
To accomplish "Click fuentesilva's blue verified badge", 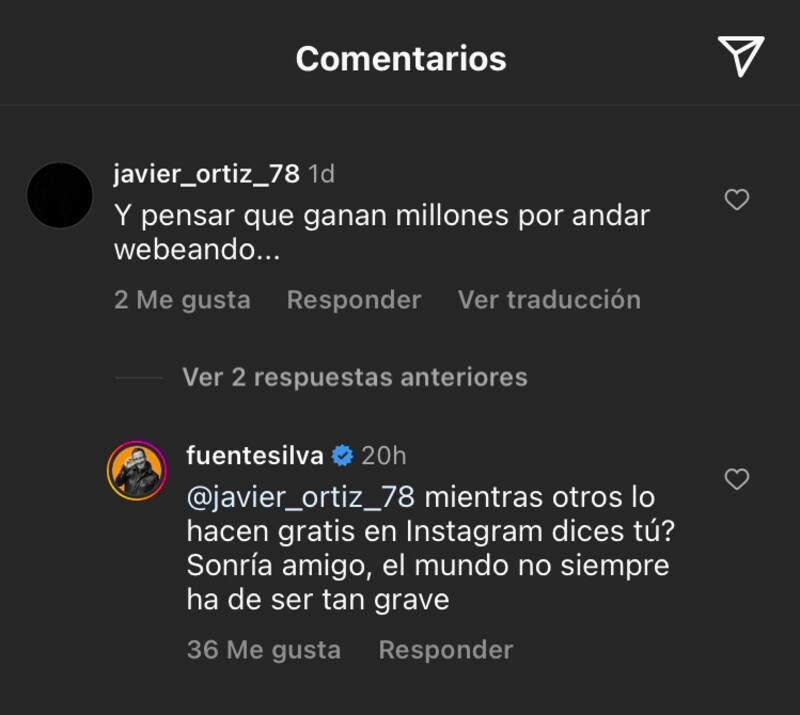I will pos(342,456).
